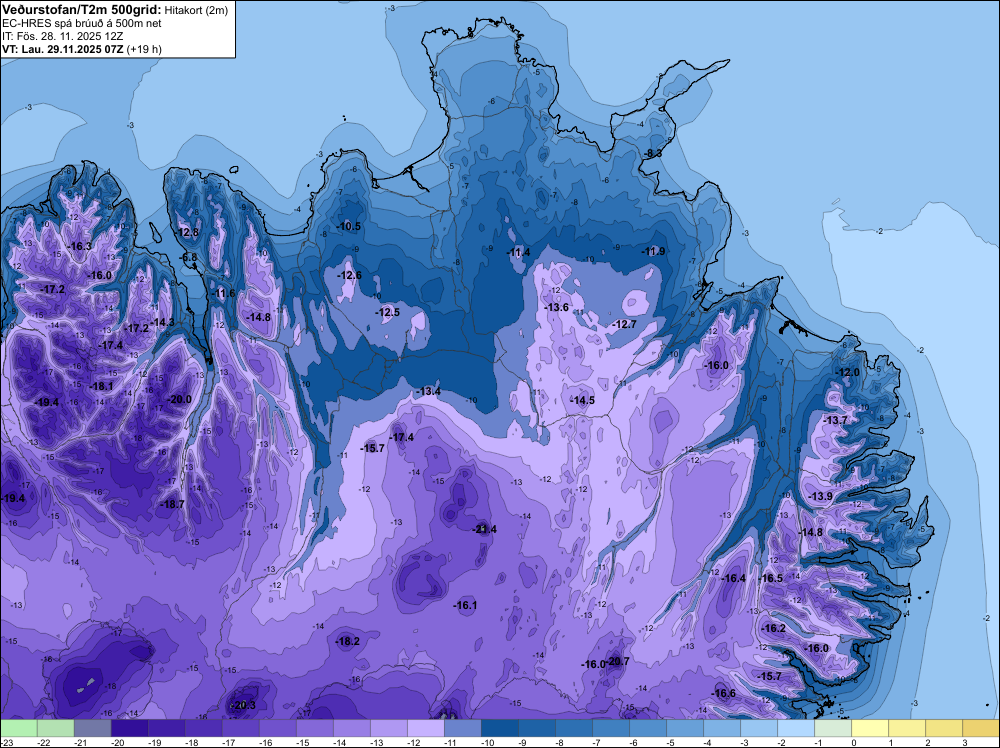Viewport: 1000px width, 748px height.
Task: Choose the legend swatch above label -11
Action: 462,728
